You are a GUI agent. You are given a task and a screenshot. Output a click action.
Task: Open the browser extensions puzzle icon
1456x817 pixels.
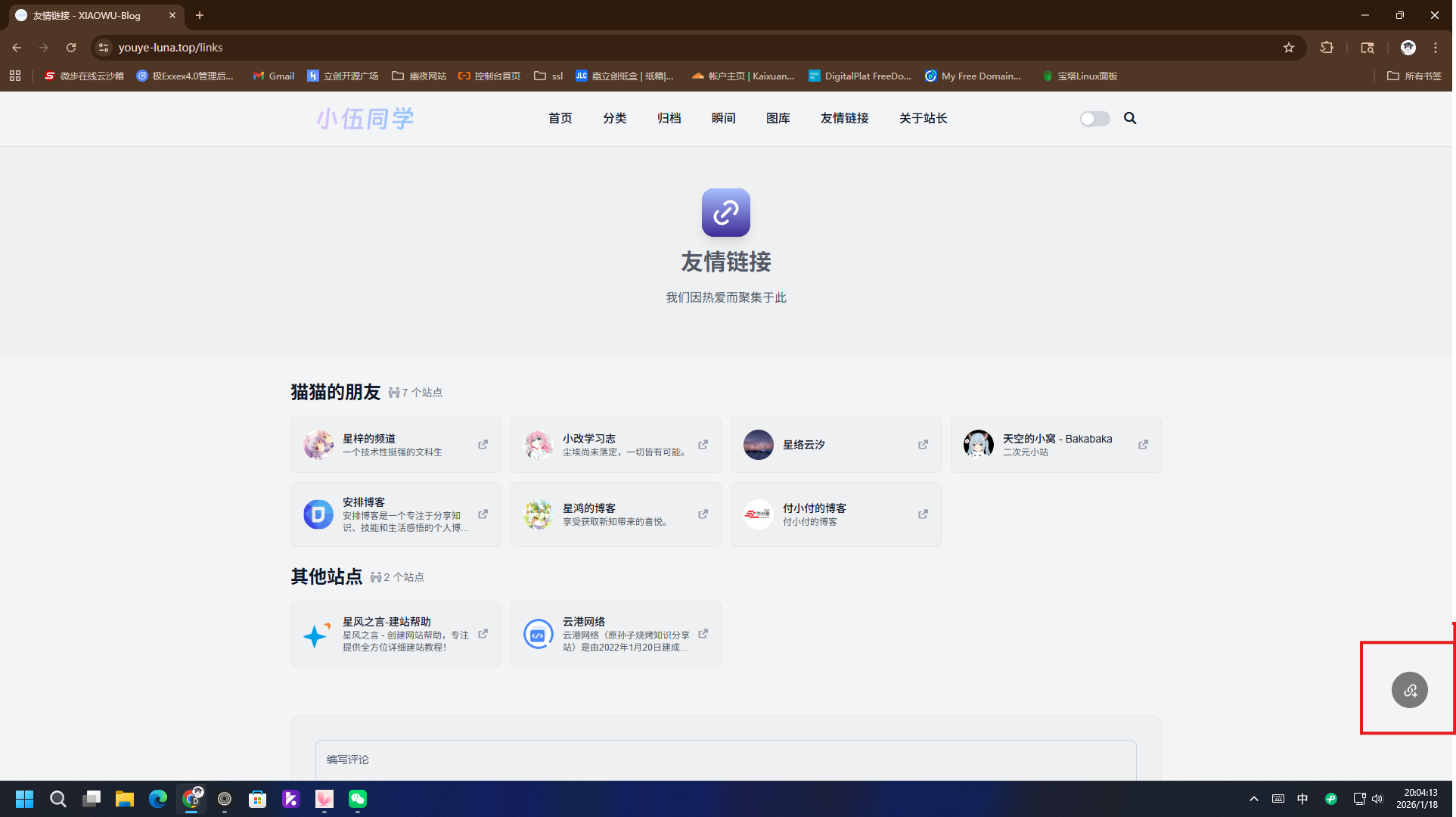click(x=1327, y=48)
